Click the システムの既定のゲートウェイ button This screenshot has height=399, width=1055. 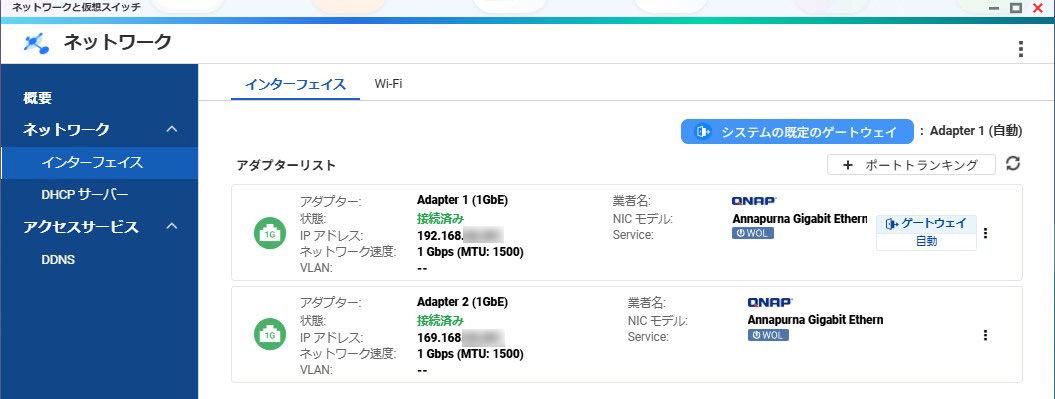(797, 132)
